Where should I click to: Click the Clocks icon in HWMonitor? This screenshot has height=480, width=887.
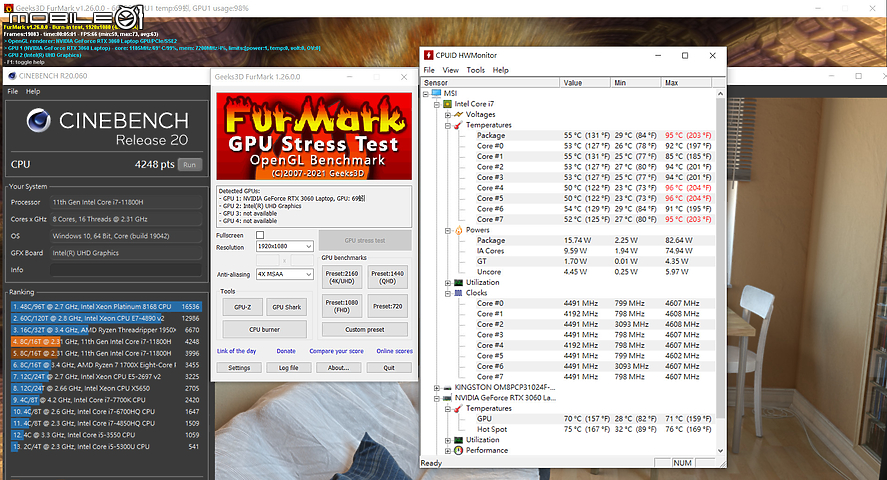coord(458,293)
